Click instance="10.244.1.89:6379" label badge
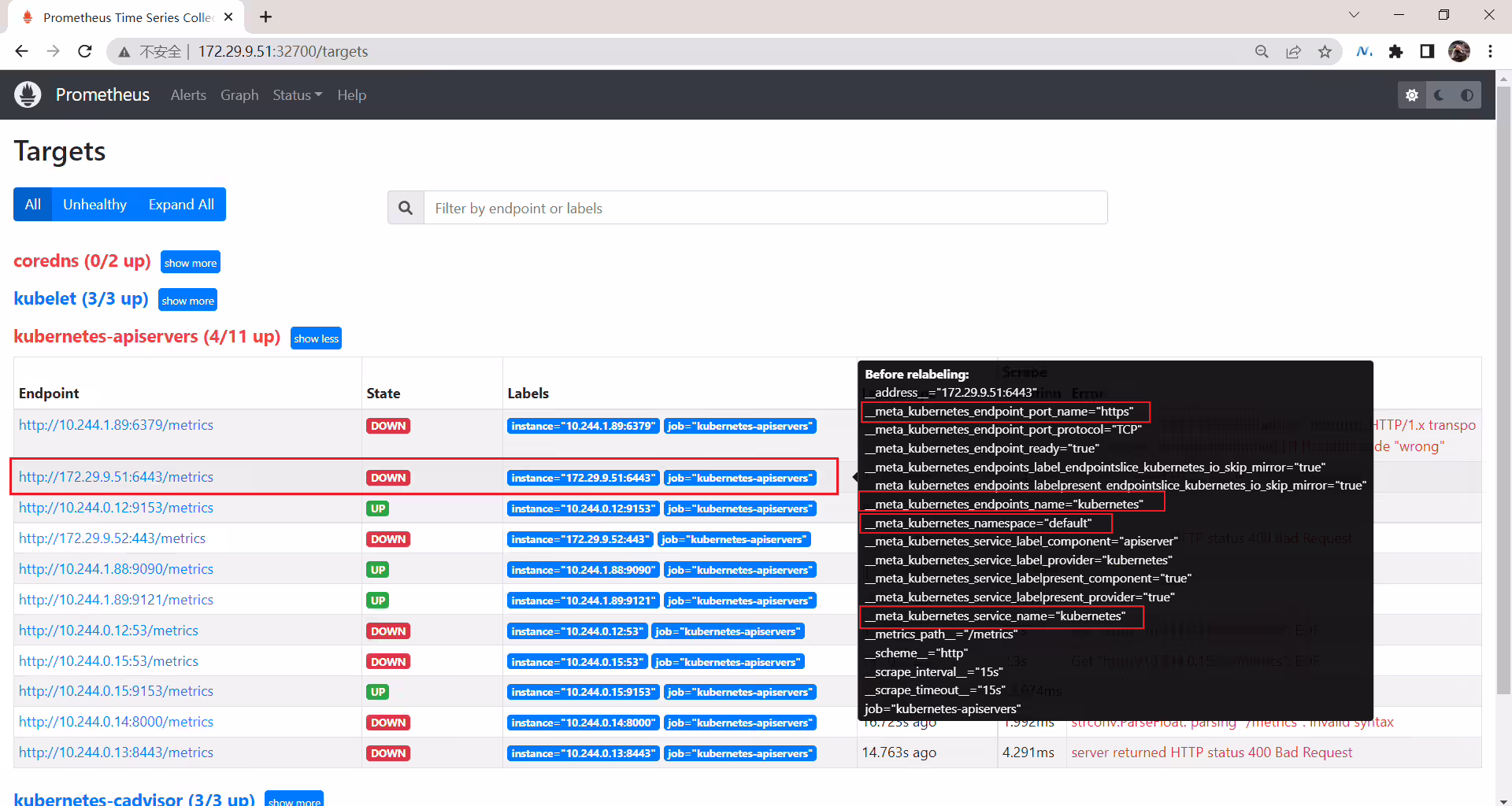 pos(584,426)
